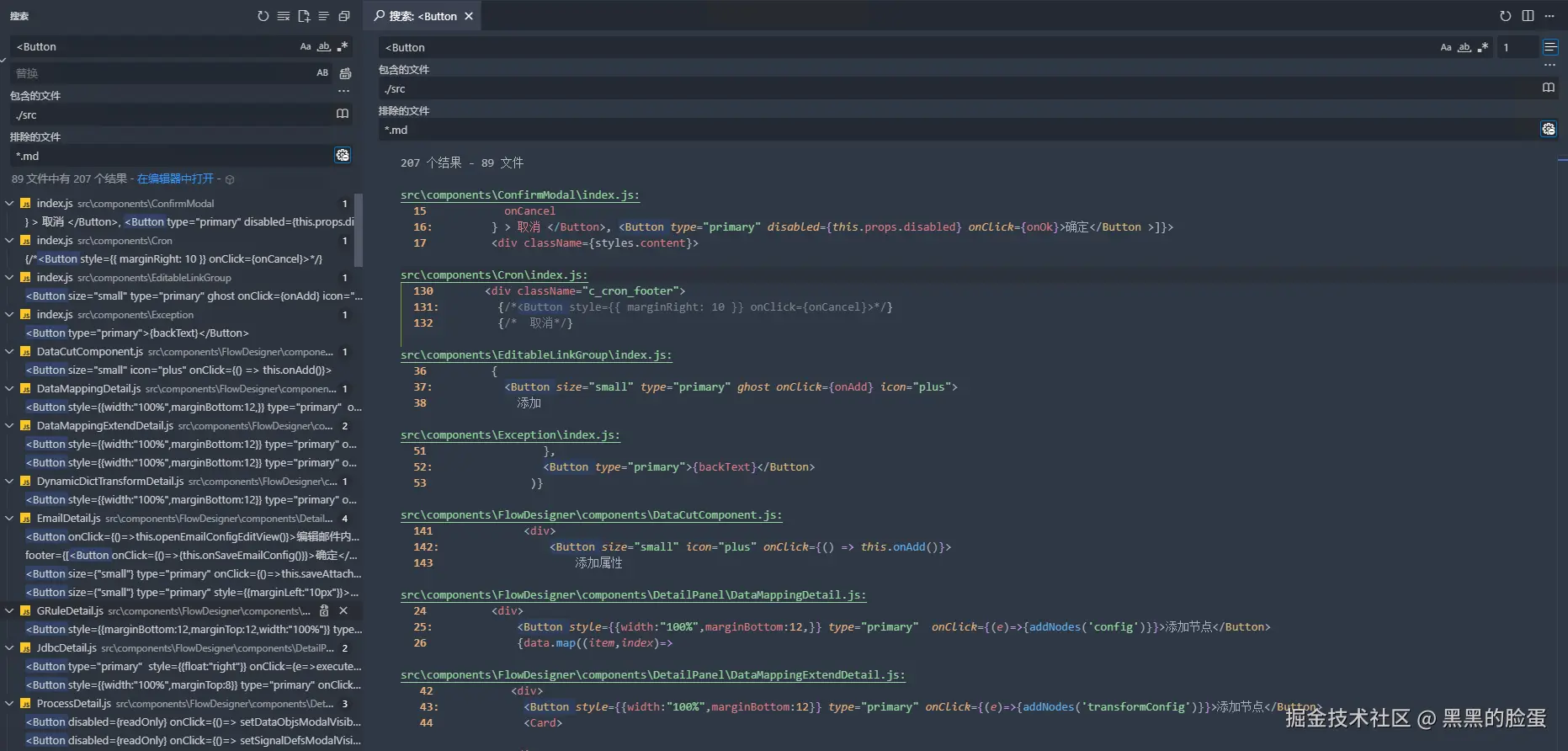Click editor result line 131 in Cron

pos(694,307)
